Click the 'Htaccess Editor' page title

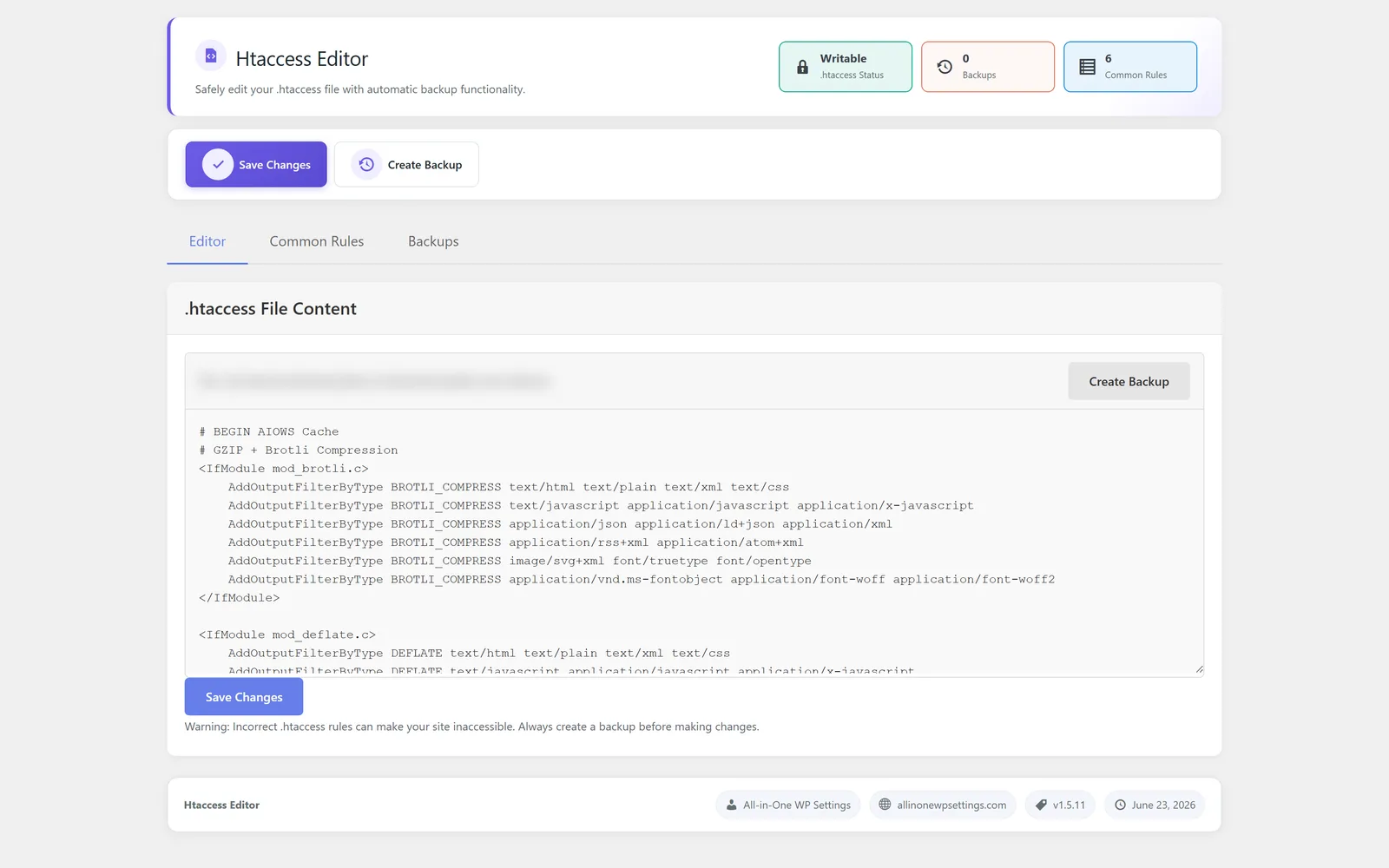point(302,59)
